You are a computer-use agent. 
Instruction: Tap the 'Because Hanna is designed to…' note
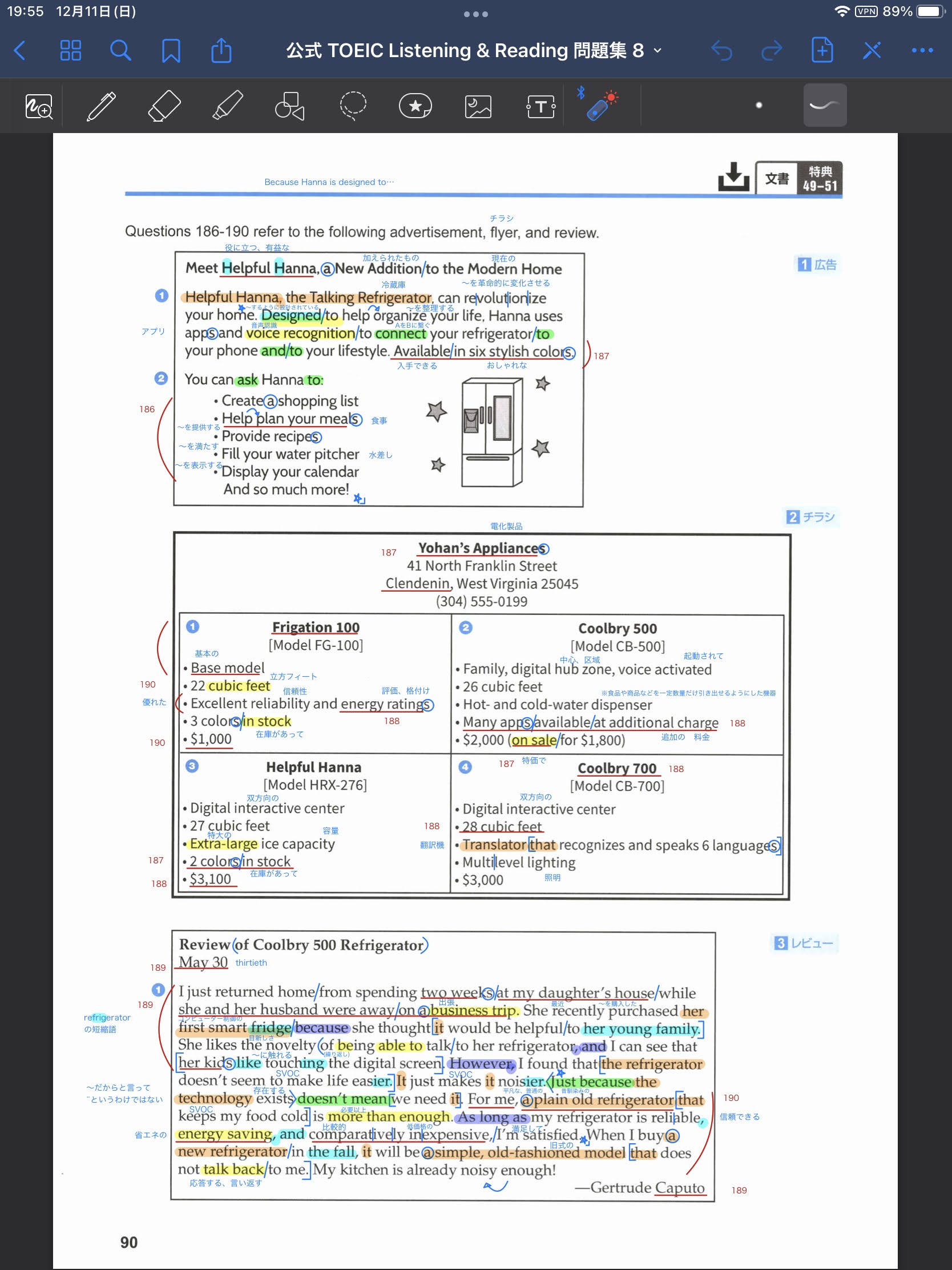click(329, 182)
